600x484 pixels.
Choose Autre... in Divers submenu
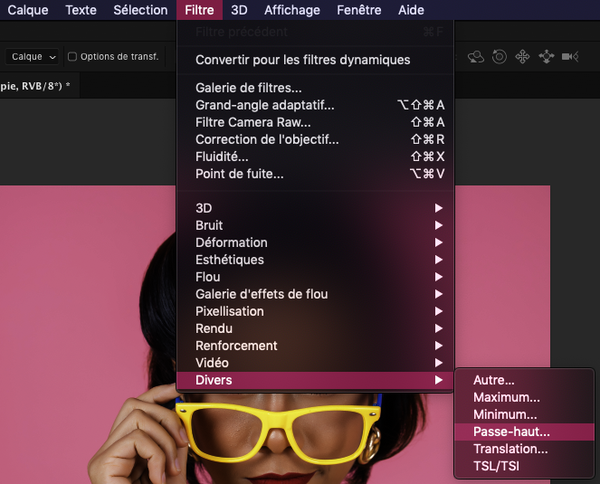(524, 380)
